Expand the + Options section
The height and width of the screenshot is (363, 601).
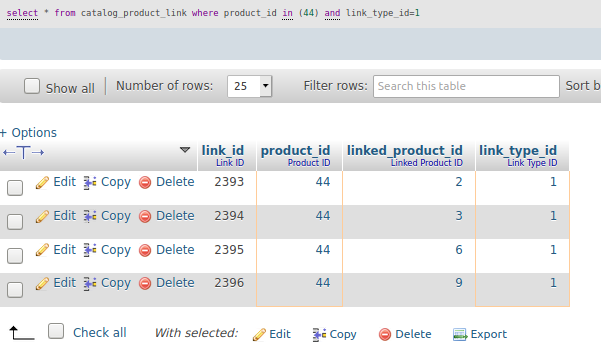(x=28, y=133)
